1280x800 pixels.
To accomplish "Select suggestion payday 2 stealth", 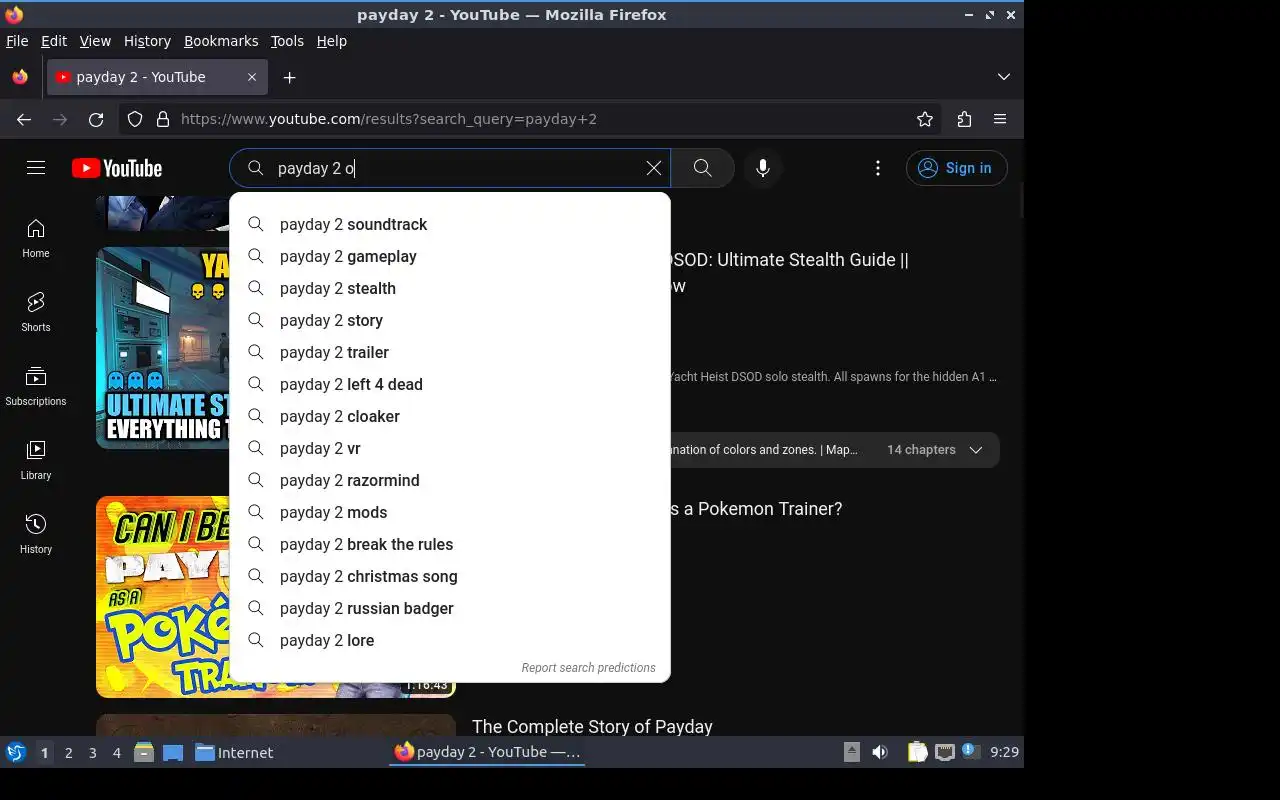I will (450, 288).
